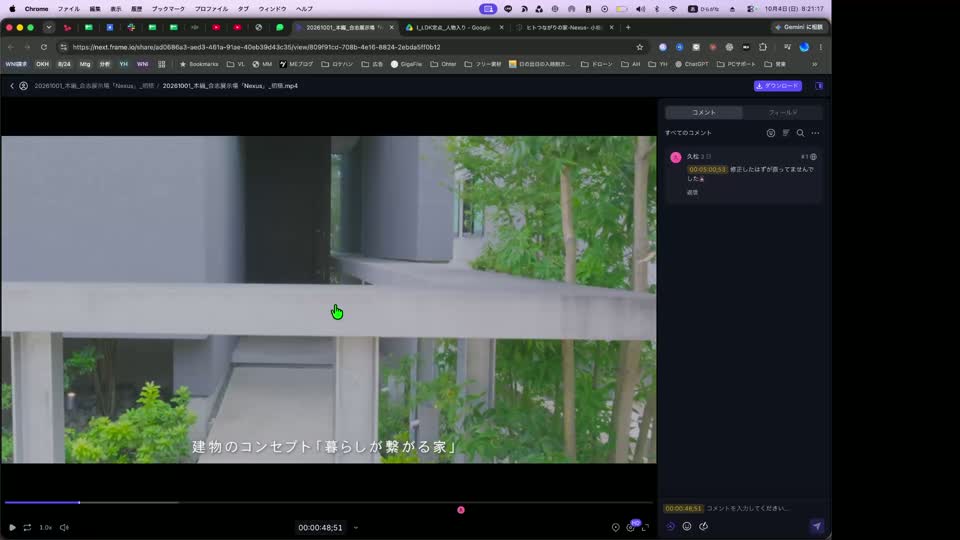Open the Chrome profile avatar
Screen dimensions: 960x540
pos(804,47)
